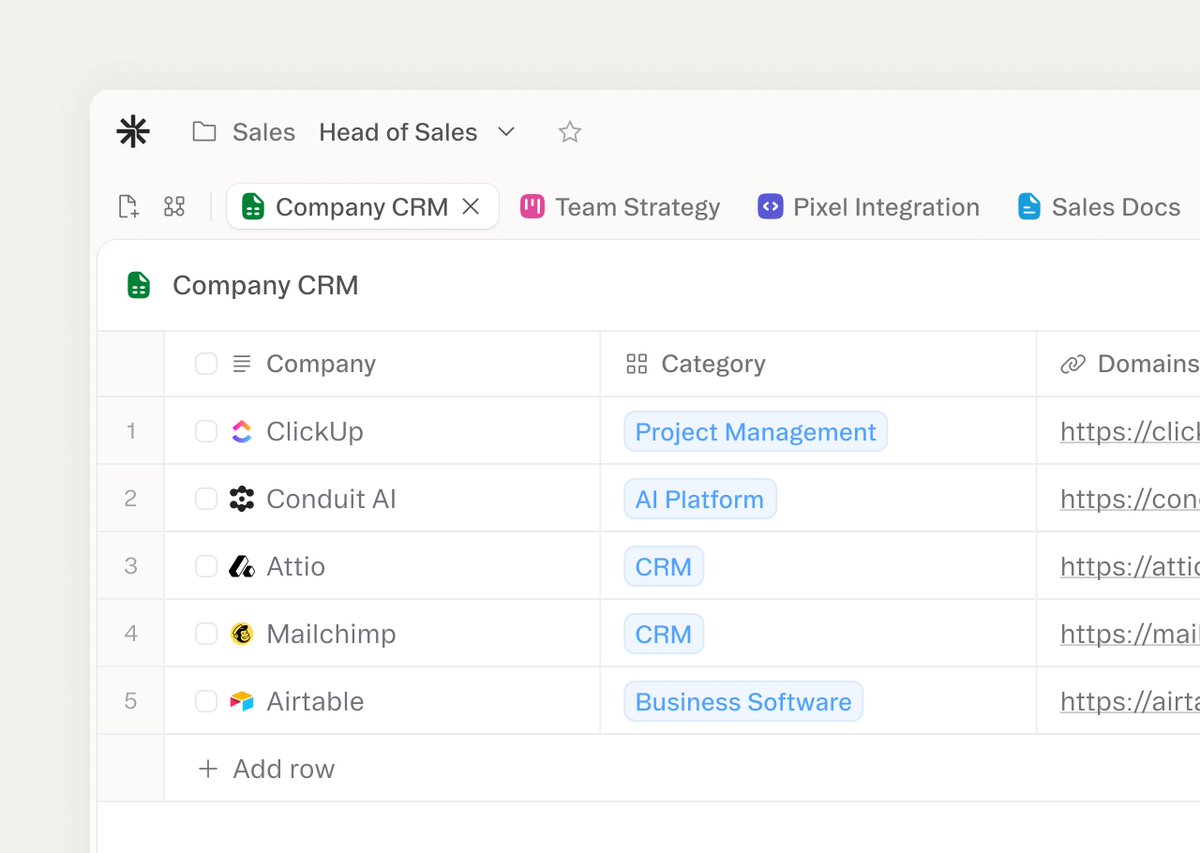Click the blue Sales Docs document icon
Image resolution: width=1200 pixels, height=853 pixels.
click(1029, 207)
